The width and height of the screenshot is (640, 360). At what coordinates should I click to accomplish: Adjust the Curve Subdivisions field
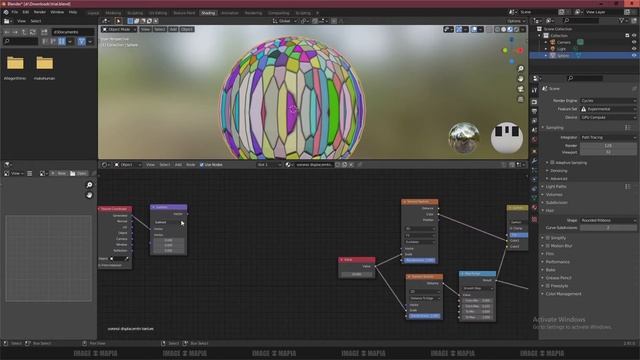(608, 228)
